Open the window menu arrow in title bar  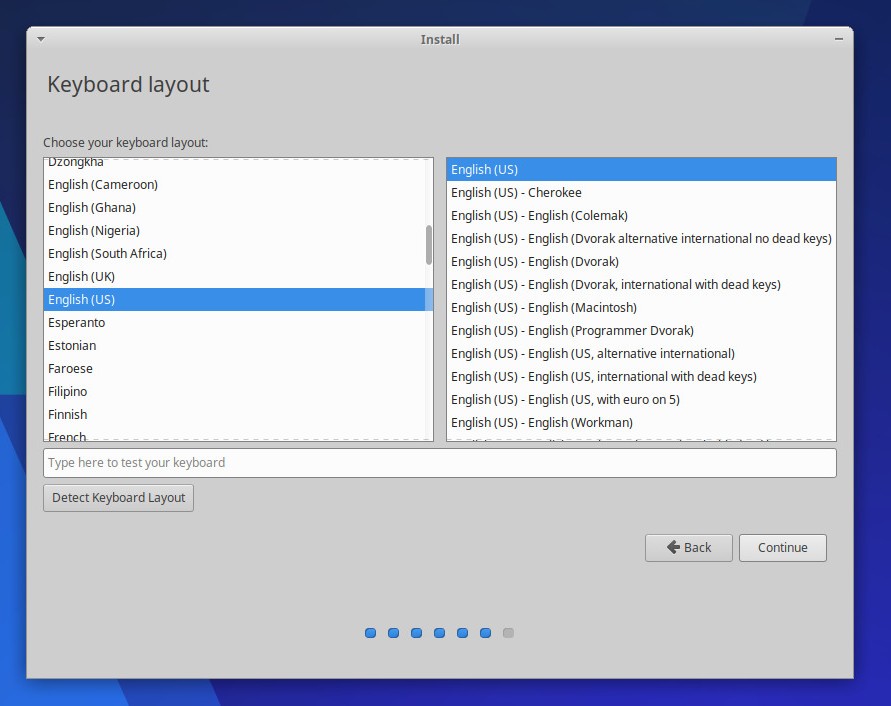[x=41, y=39]
